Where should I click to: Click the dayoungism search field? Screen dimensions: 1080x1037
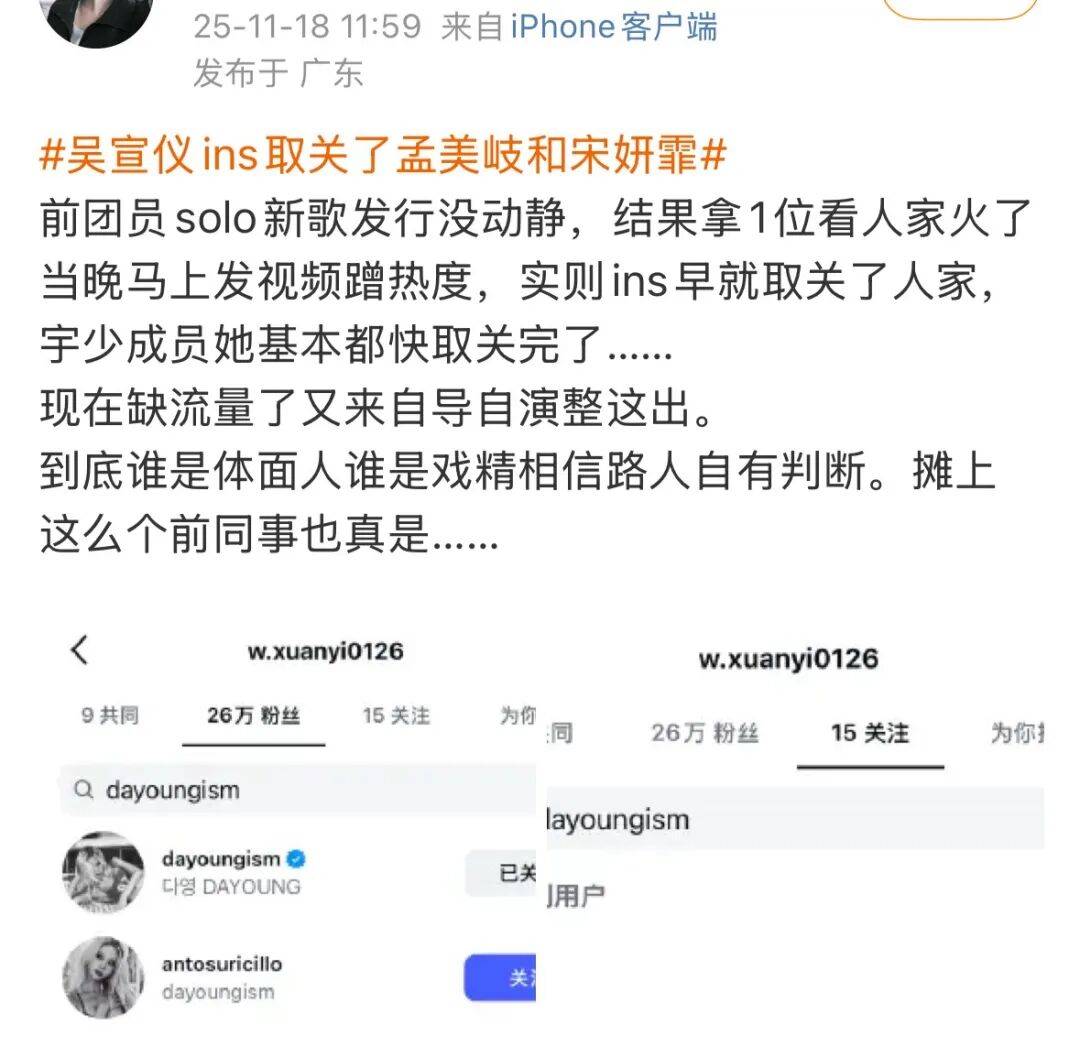coord(298,790)
